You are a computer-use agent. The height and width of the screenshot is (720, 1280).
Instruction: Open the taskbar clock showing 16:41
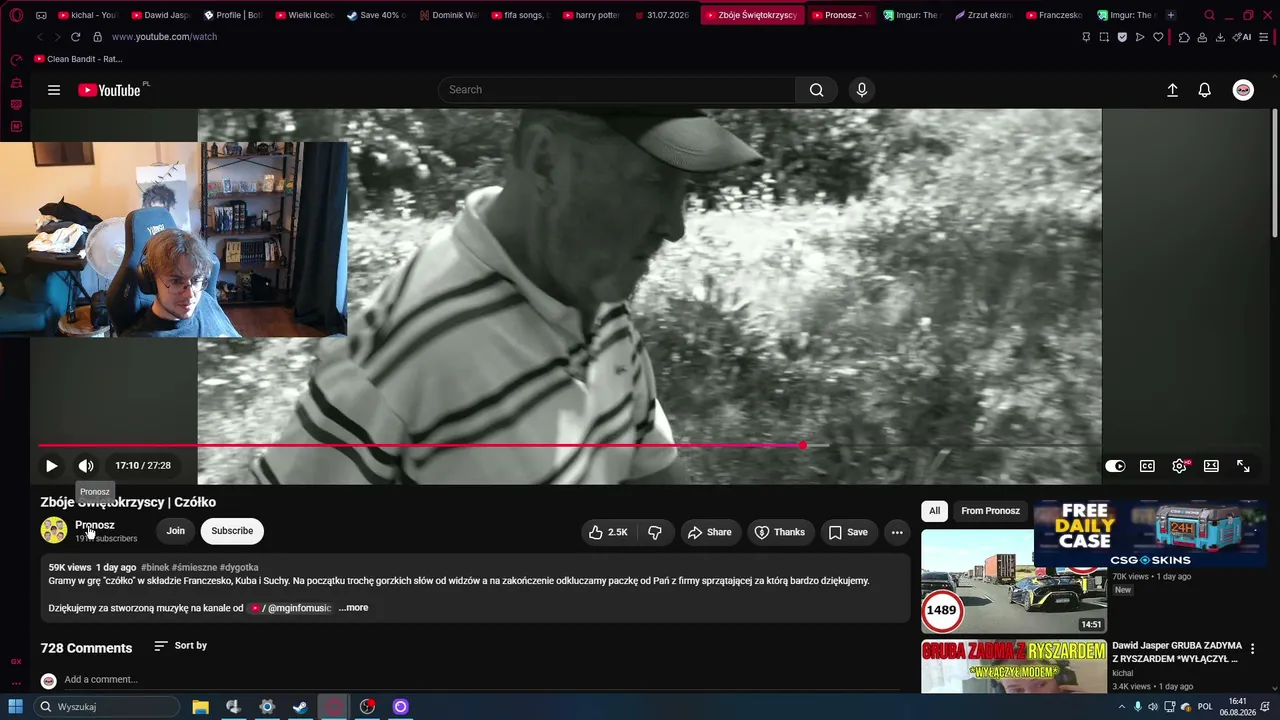(x=1238, y=707)
